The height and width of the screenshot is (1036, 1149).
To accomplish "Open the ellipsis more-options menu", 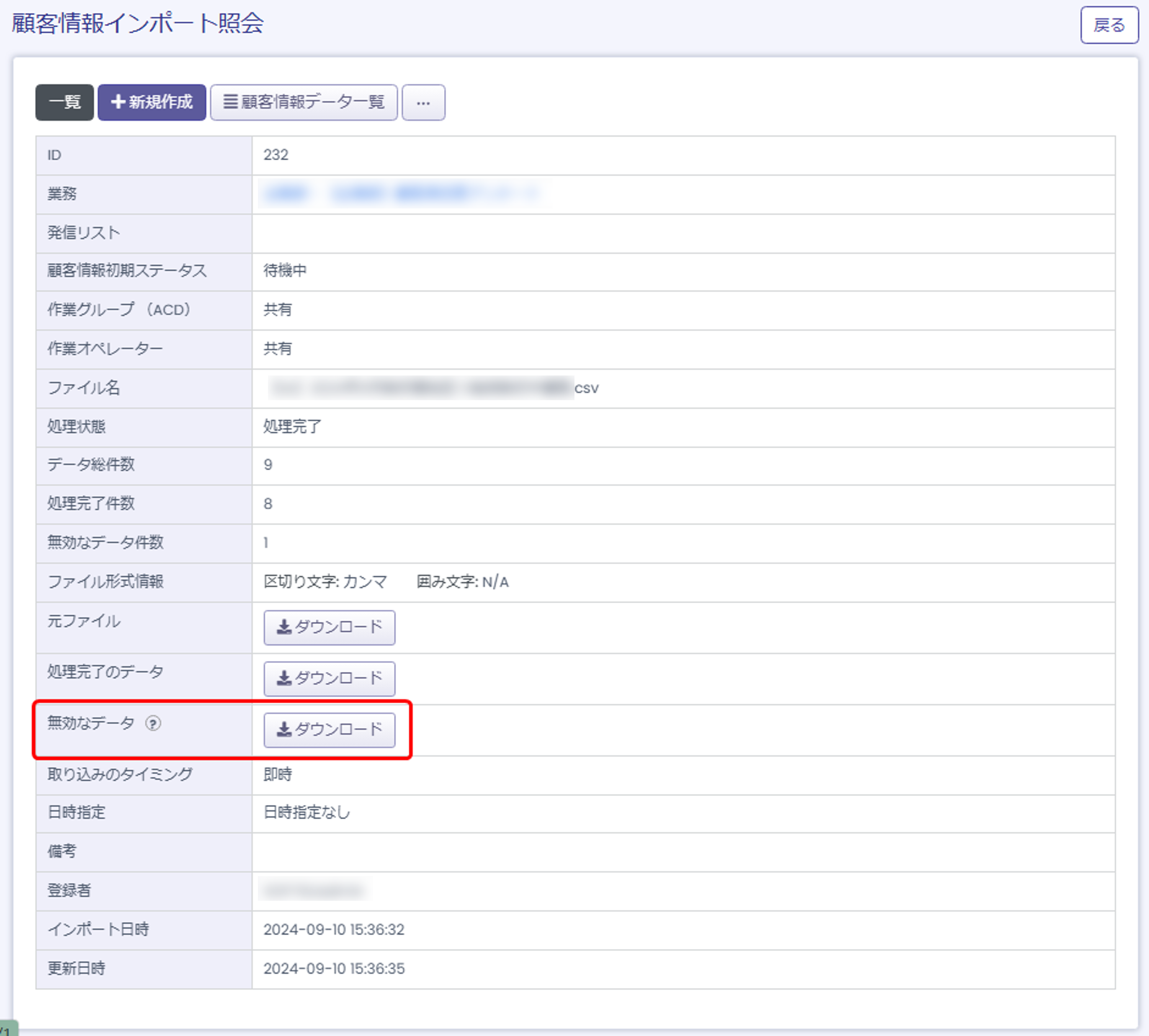I will (423, 103).
